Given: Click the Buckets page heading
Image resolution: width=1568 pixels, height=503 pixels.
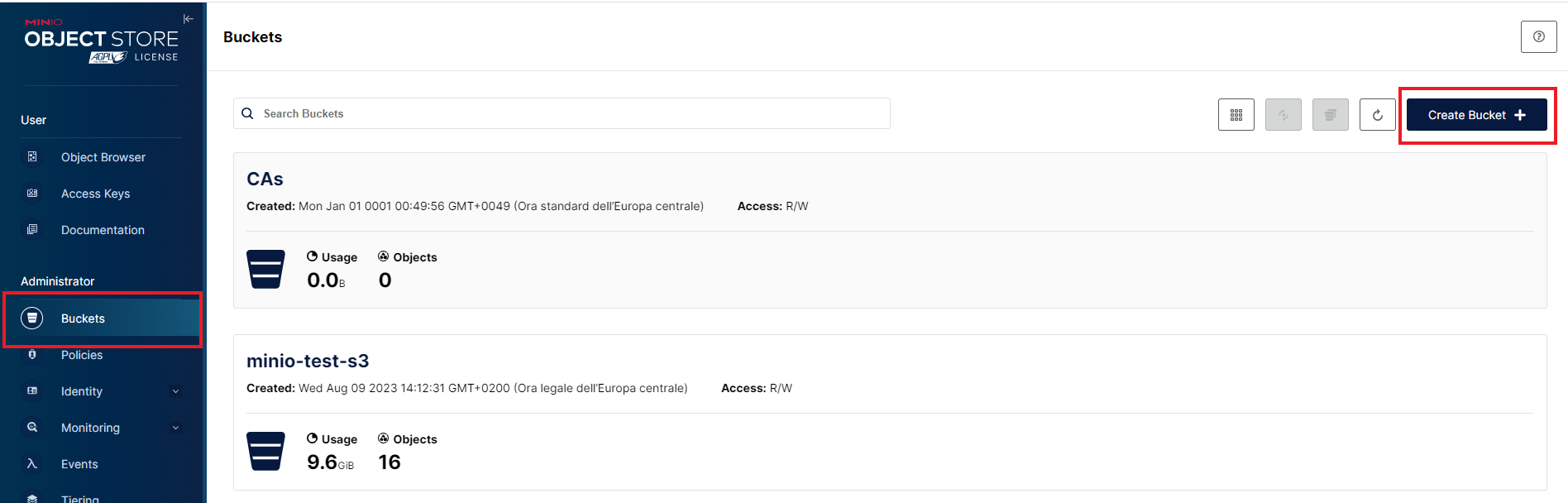Looking at the screenshot, I should pyautogui.click(x=252, y=37).
